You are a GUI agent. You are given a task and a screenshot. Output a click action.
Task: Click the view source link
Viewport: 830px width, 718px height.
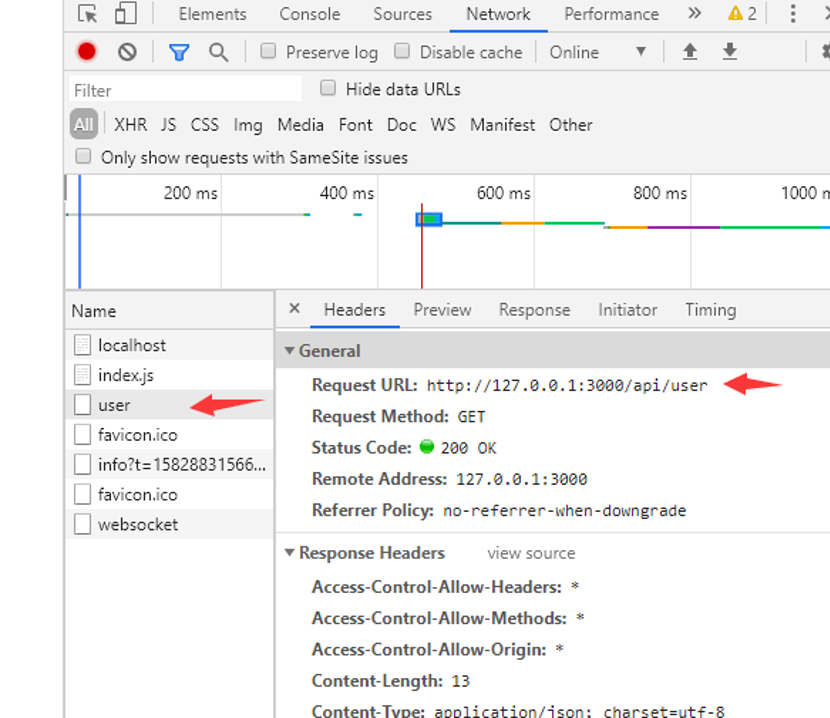point(531,553)
